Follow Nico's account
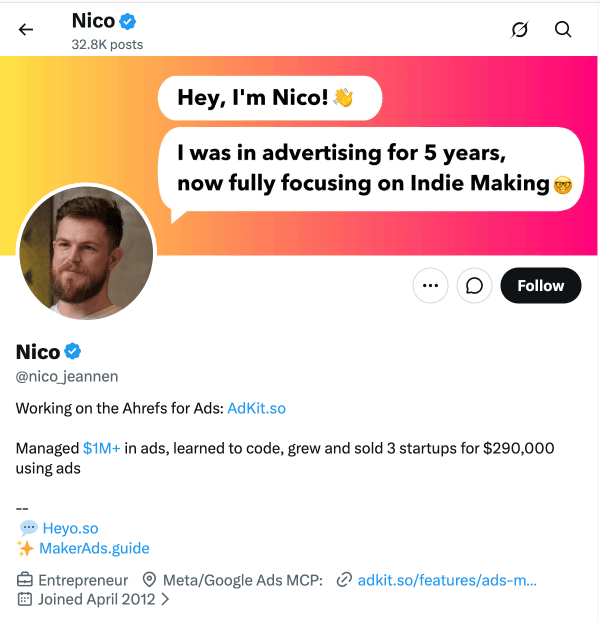The height and width of the screenshot is (622, 600). 541,285
